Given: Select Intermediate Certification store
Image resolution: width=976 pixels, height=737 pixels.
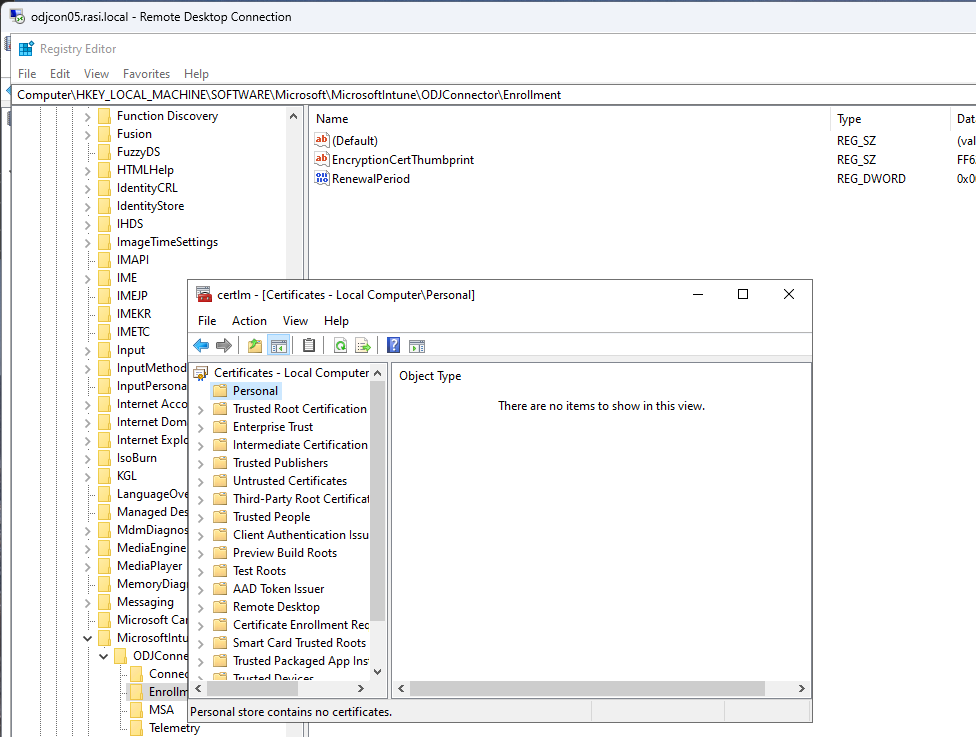Looking at the screenshot, I should tap(300, 445).
